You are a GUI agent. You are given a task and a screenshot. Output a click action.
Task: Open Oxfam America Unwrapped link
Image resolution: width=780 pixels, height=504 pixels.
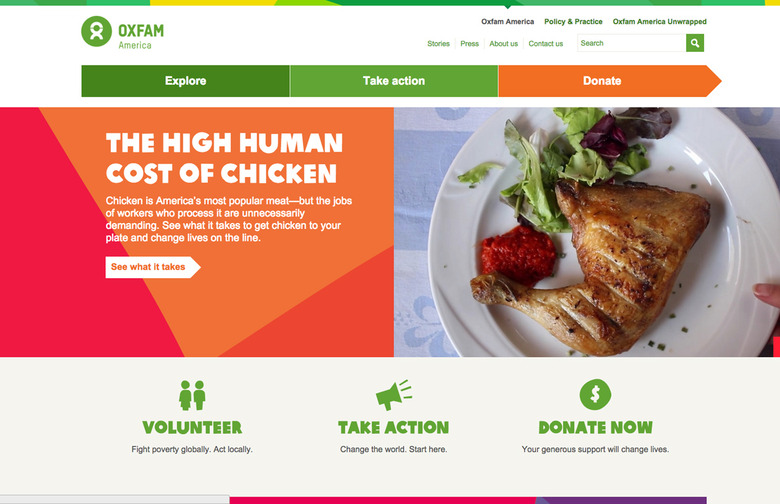[x=660, y=21]
